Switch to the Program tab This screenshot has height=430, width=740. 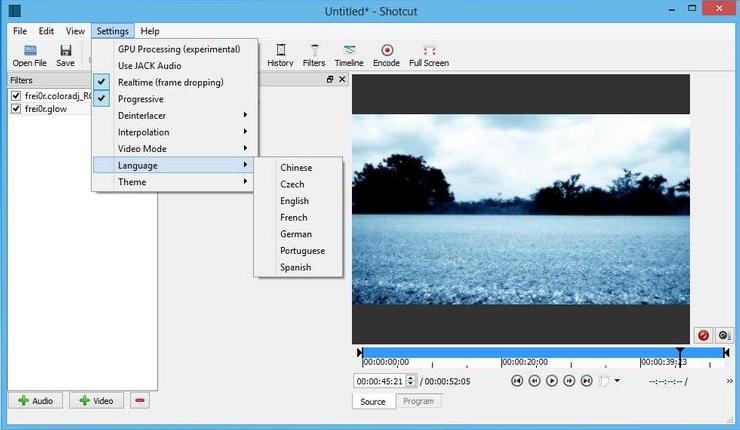coord(419,401)
